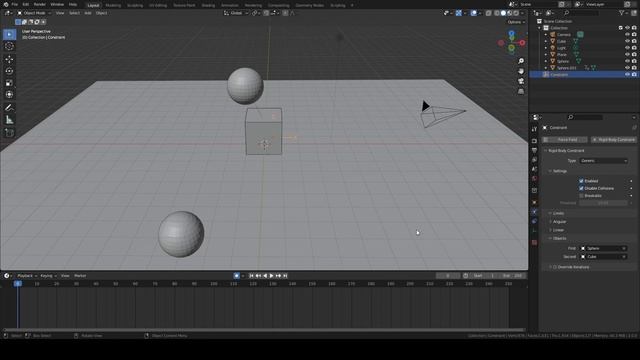Open the Physics properties tab
This screenshot has height=360, width=640.
(x=534, y=212)
